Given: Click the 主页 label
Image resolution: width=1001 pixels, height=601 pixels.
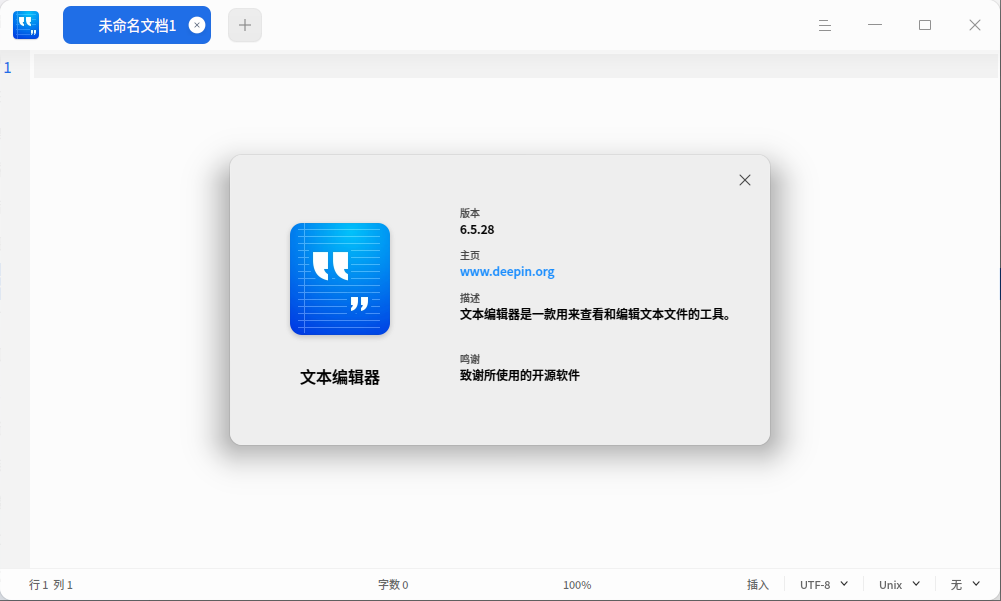Looking at the screenshot, I should click(469, 255).
